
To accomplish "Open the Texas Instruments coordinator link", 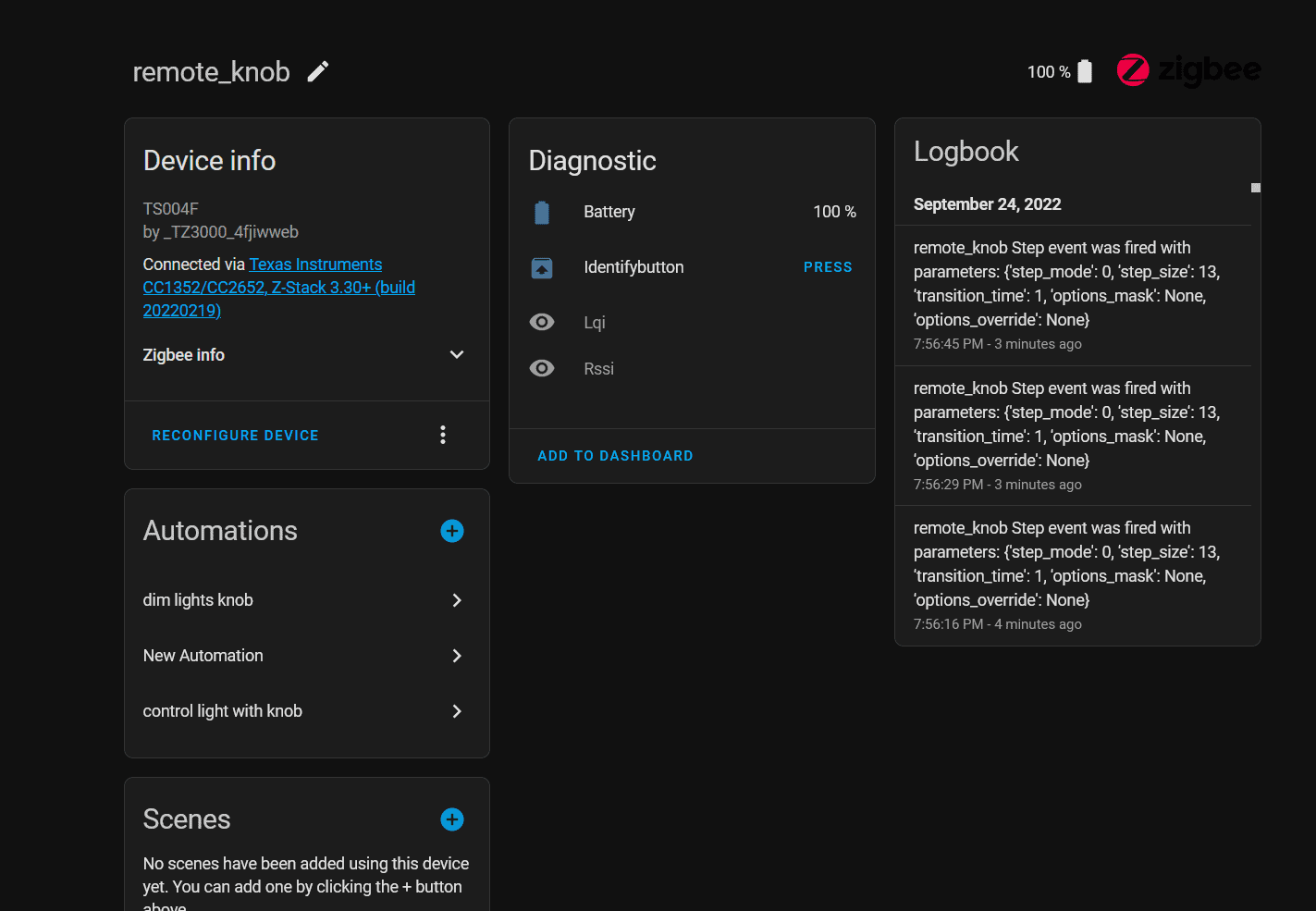I will tap(279, 288).
